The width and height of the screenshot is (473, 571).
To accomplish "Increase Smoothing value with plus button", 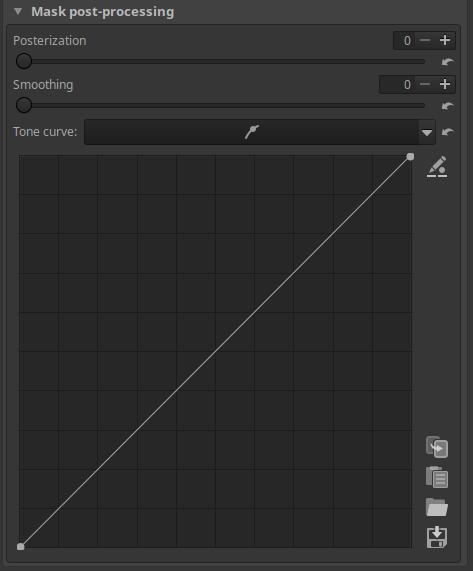I will pyautogui.click(x=445, y=84).
